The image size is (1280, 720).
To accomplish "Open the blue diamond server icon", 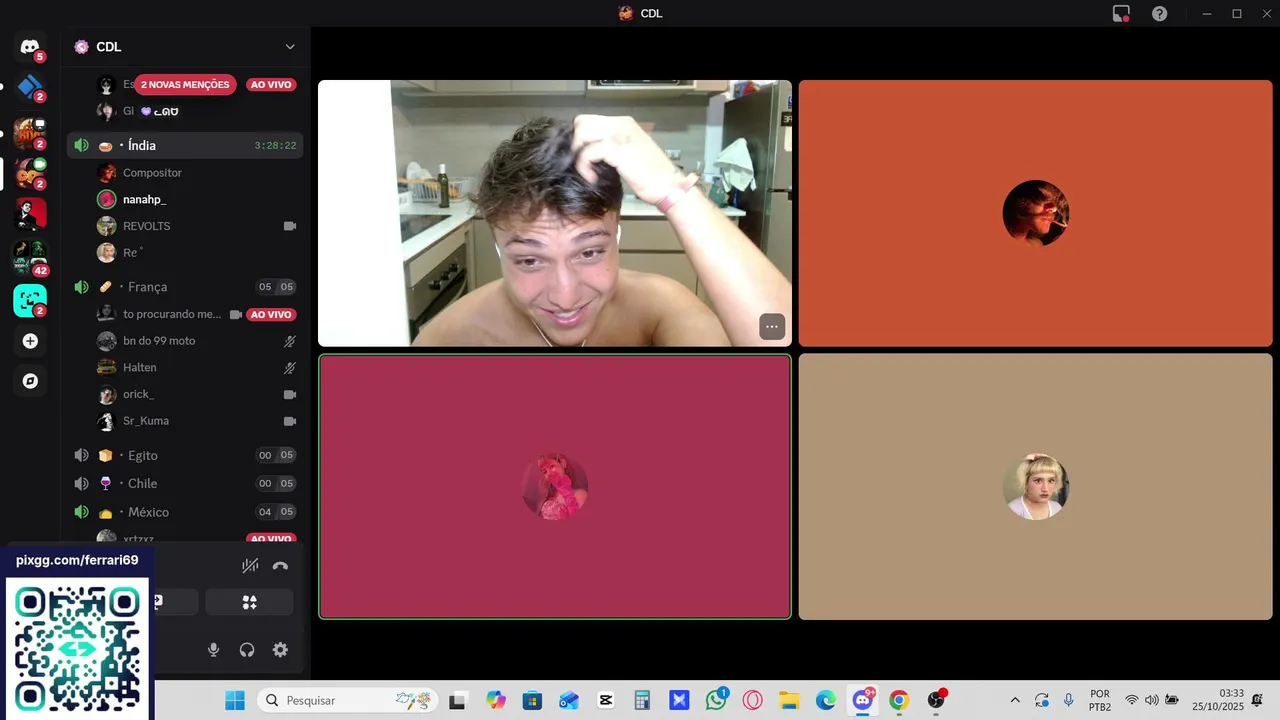I will (30, 87).
